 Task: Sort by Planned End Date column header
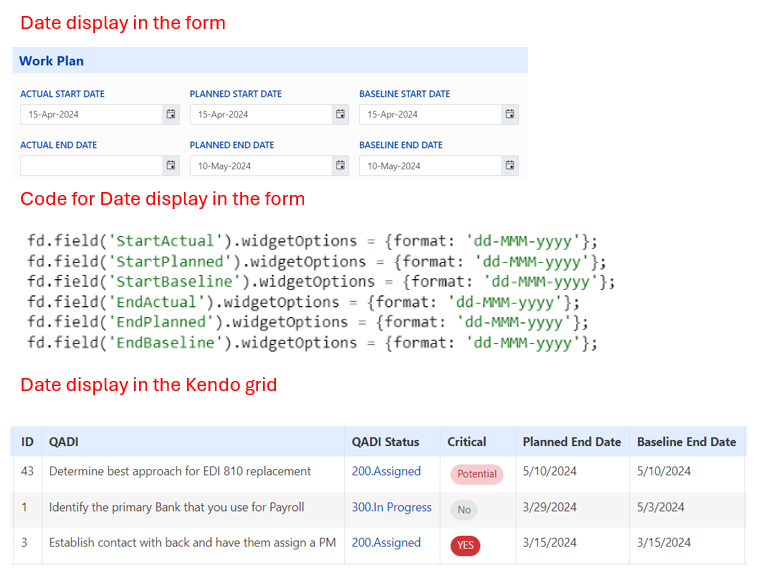coord(571,441)
